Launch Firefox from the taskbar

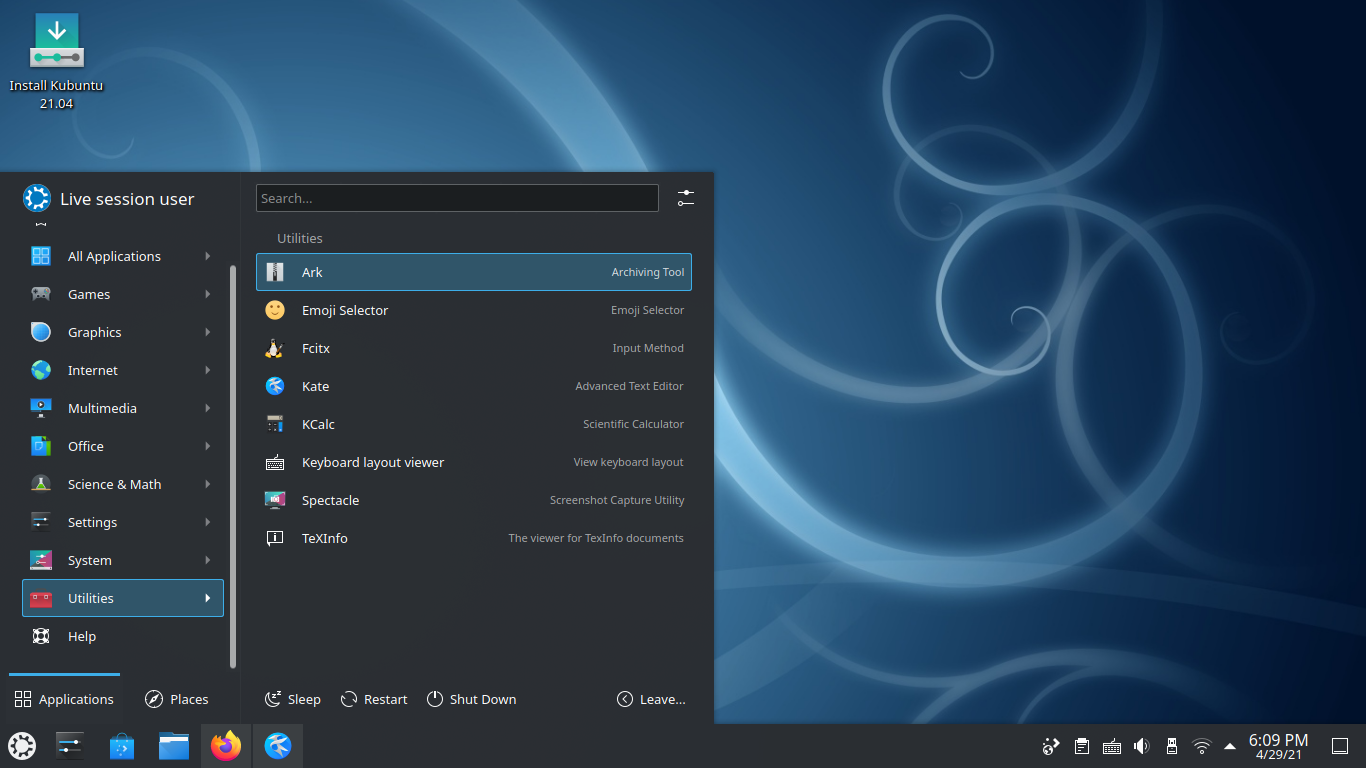pos(226,746)
